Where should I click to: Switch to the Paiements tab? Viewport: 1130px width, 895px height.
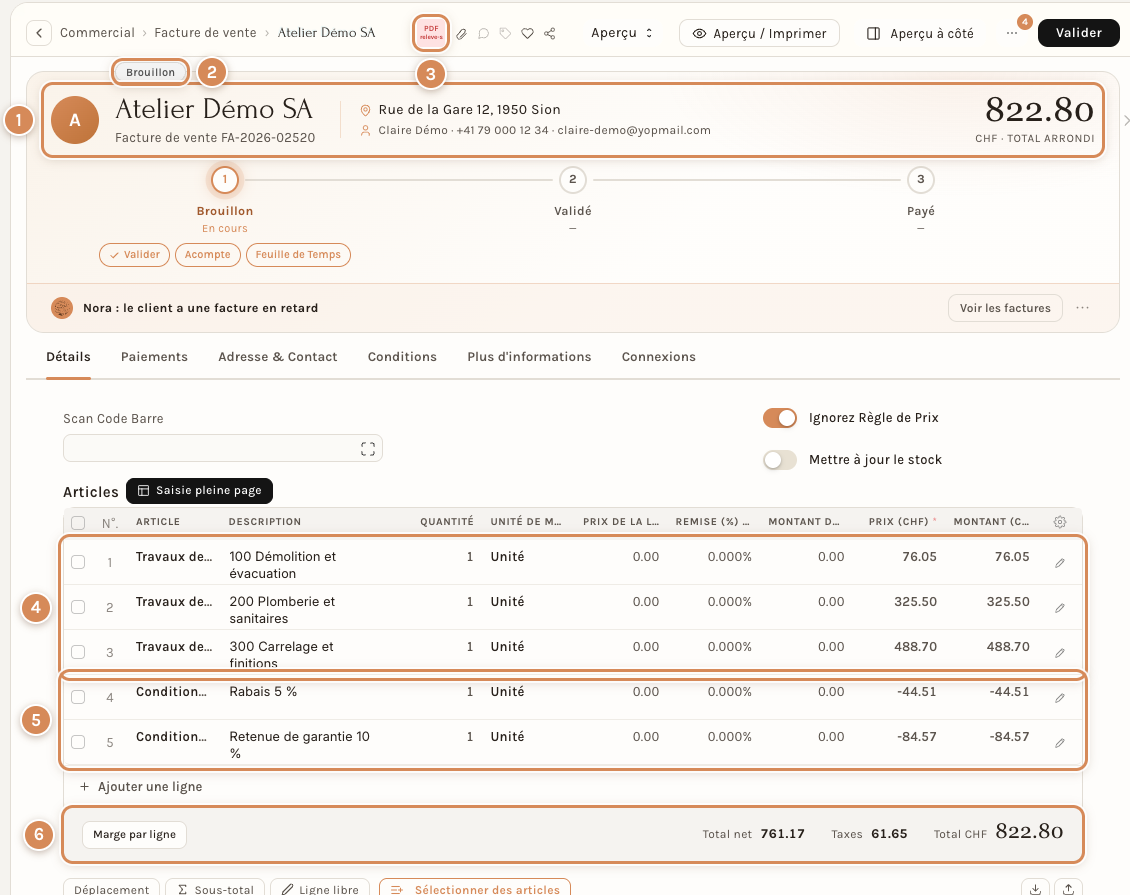click(x=154, y=357)
